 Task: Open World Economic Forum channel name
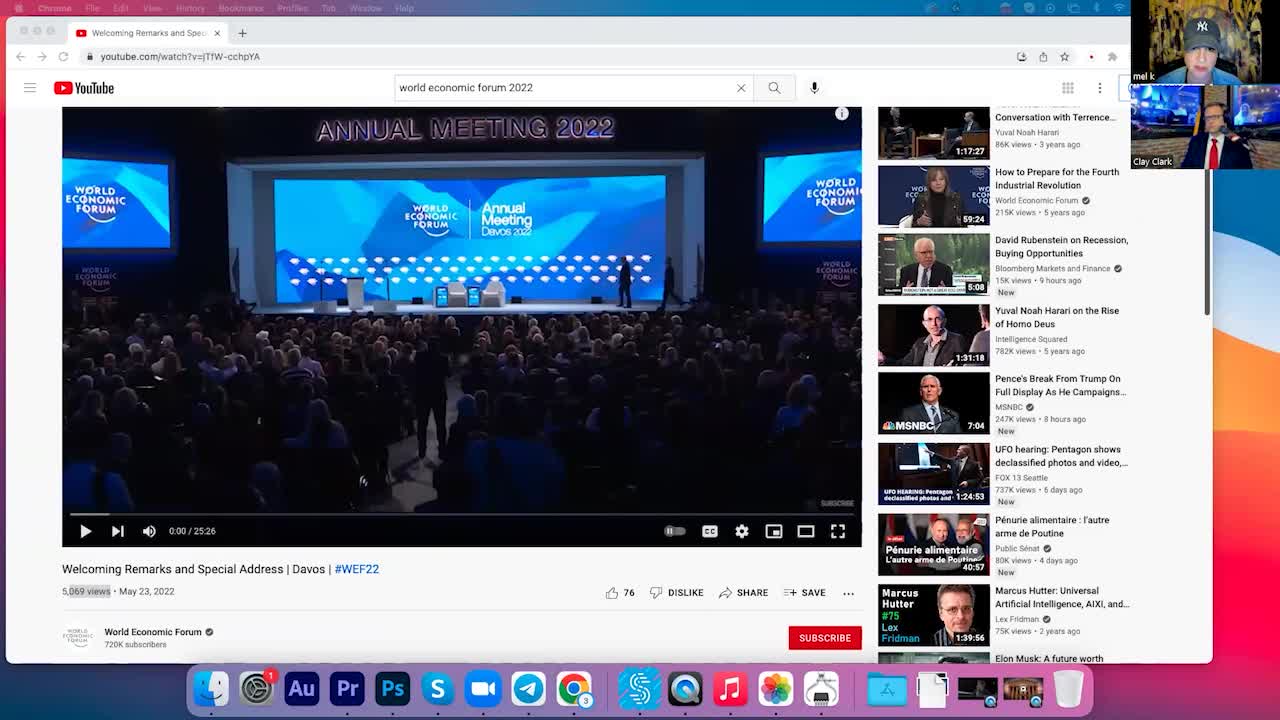coord(153,632)
